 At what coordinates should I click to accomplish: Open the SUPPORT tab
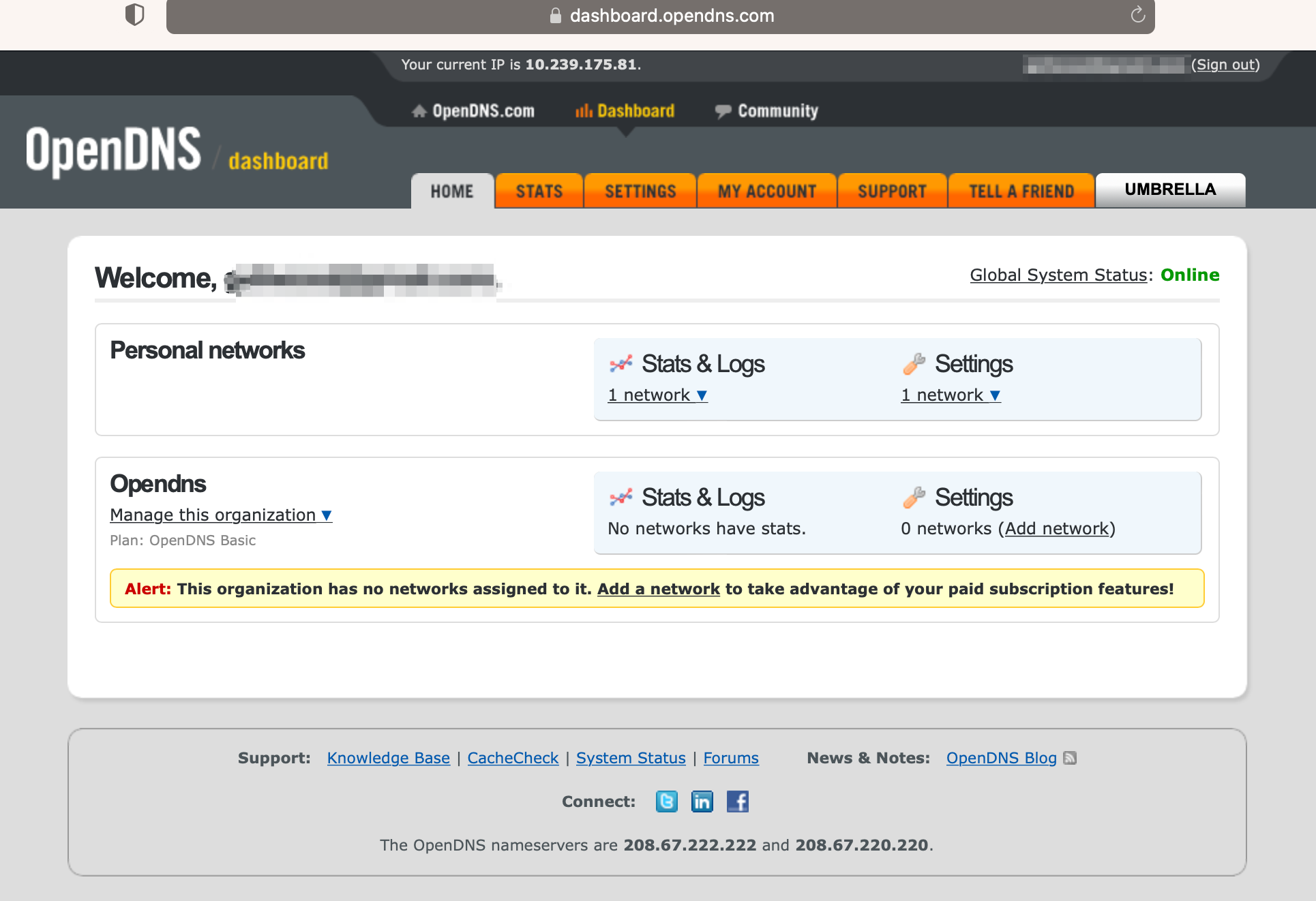892,191
